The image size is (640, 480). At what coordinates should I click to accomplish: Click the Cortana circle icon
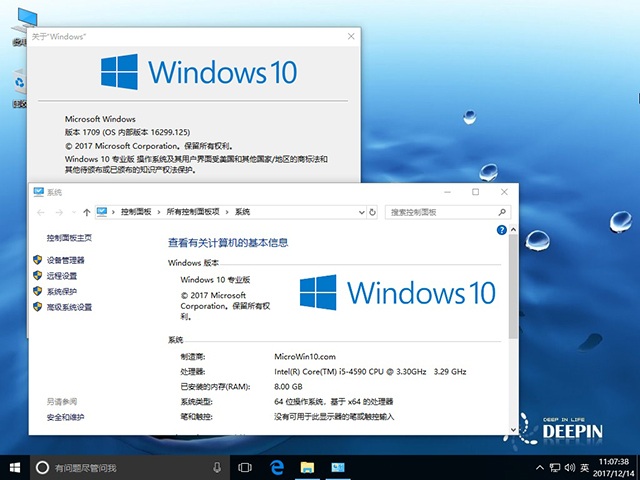(42, 467)
